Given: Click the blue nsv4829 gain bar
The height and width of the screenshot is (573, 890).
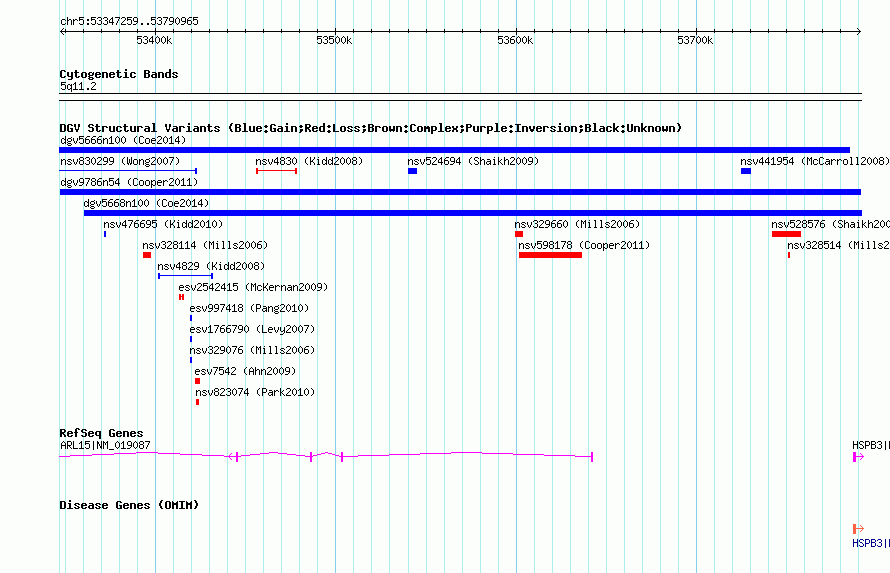Looking at the screenshot, I should point(186,276).
